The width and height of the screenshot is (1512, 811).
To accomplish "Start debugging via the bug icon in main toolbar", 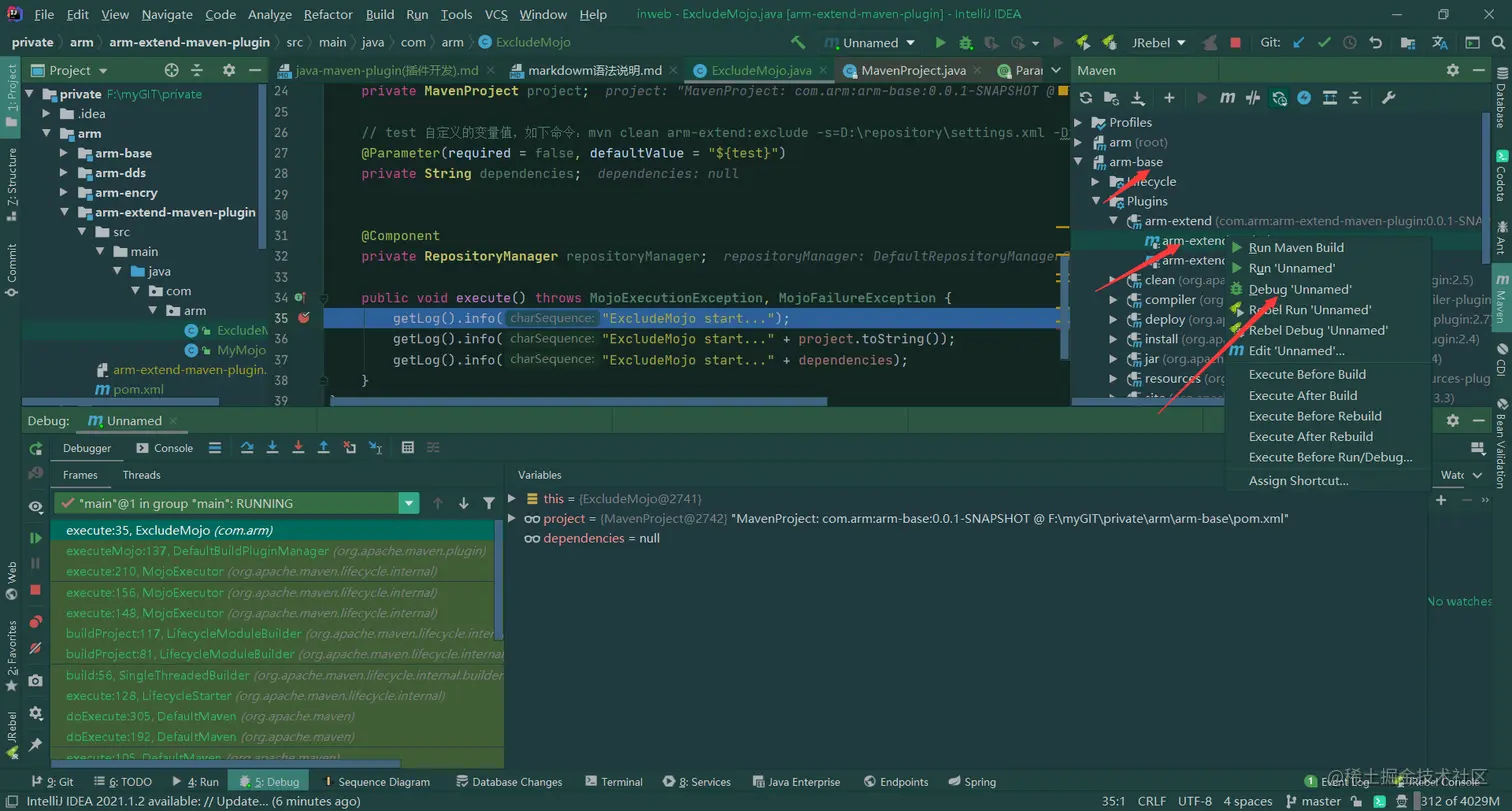I will [x=966, y=43].
